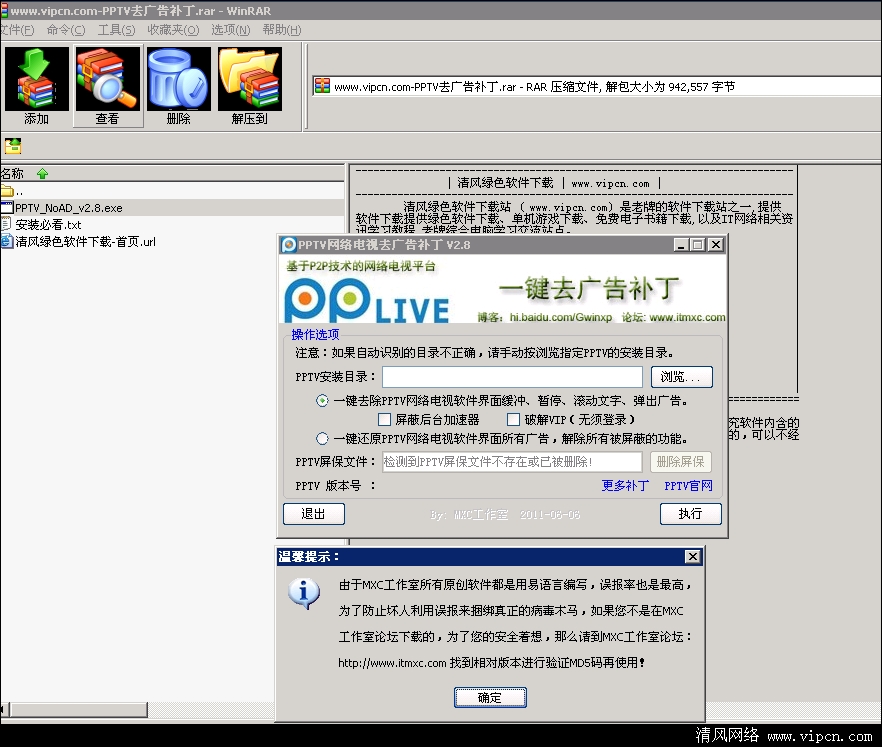
Task: Click the PPTV patch window title icon
Action: coord(289,245)
